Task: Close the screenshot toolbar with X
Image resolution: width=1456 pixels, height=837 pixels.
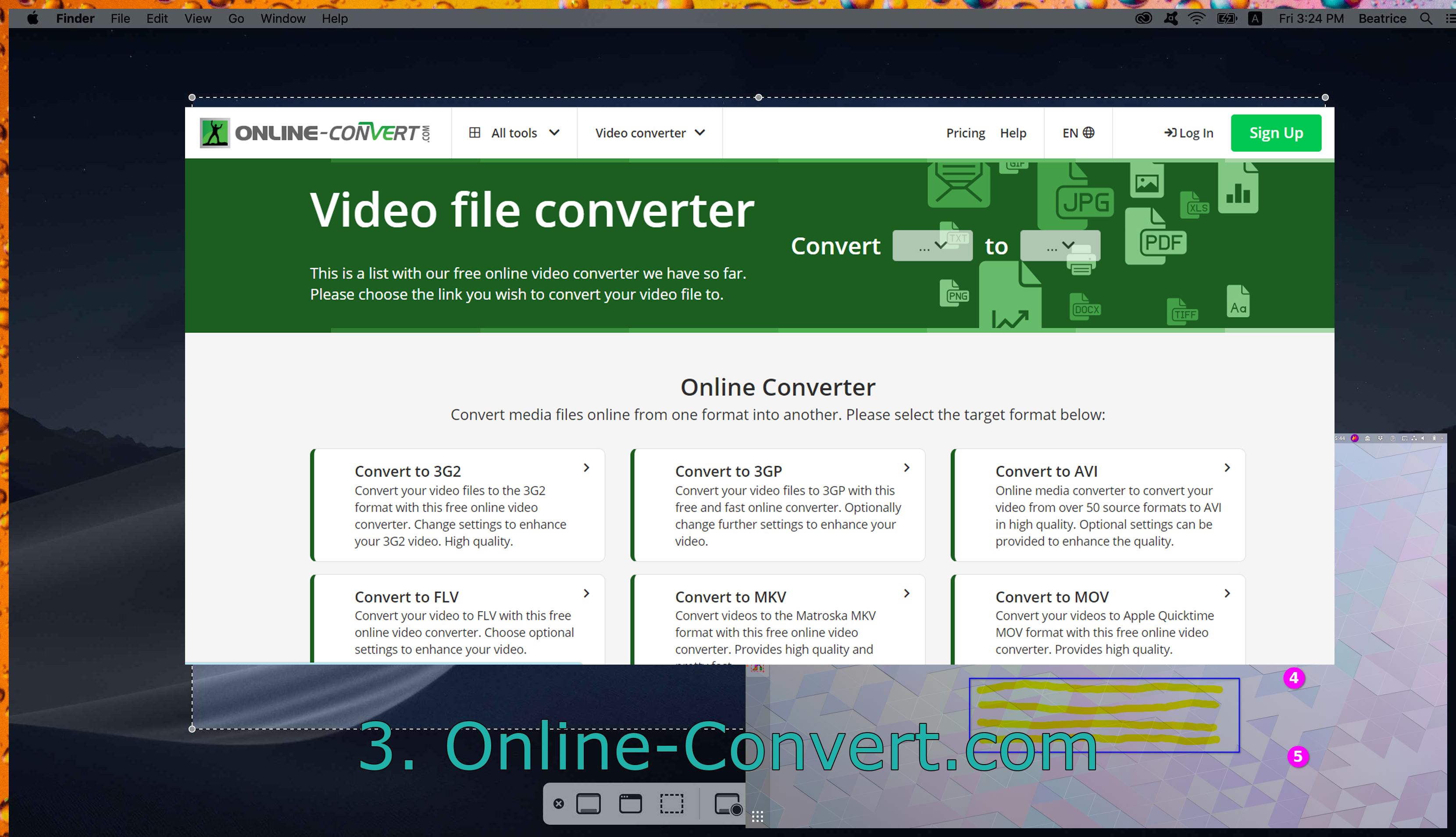Action: [x=558, y=804]
